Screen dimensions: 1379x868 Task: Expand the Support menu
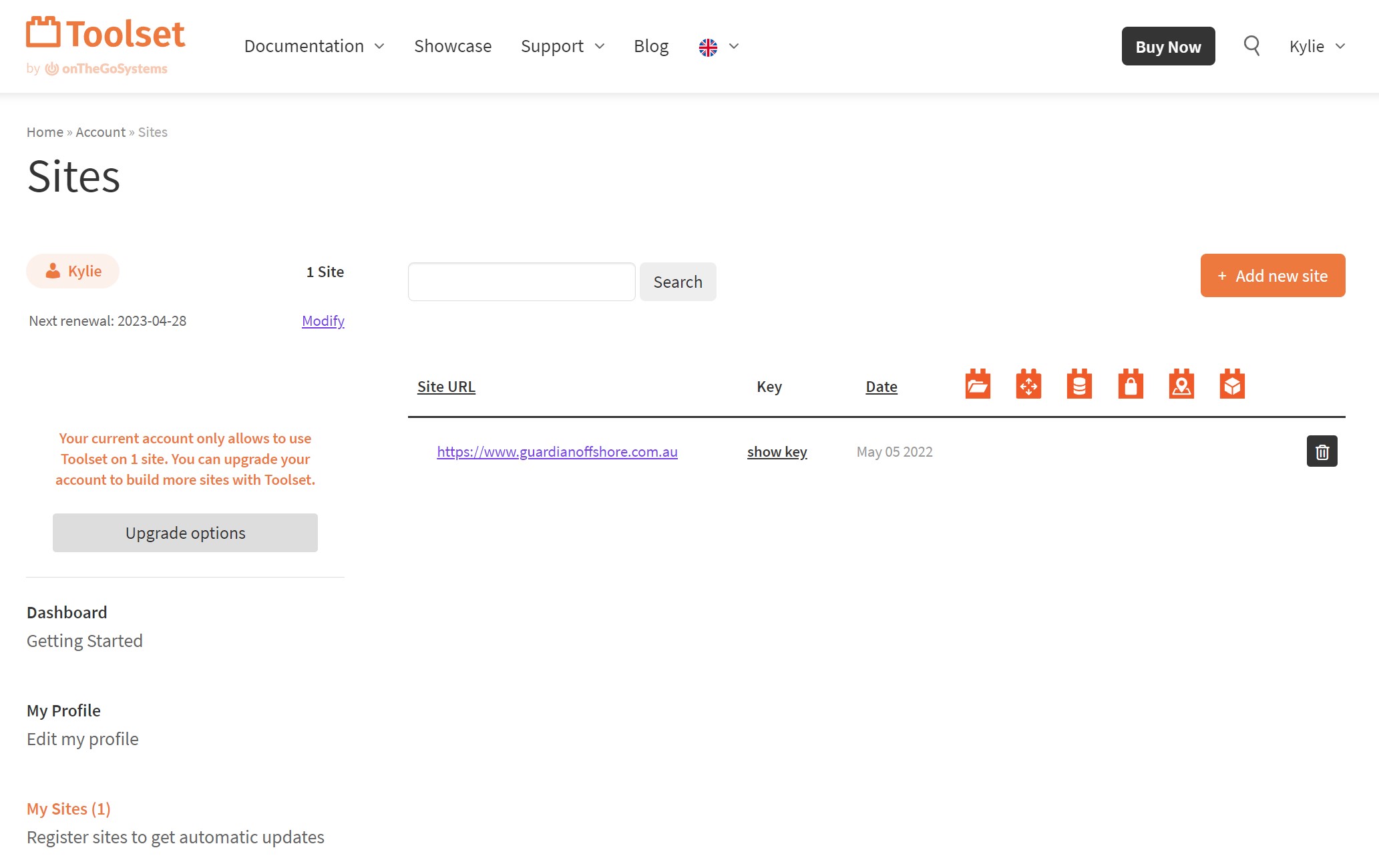click(x=562, y=46)
